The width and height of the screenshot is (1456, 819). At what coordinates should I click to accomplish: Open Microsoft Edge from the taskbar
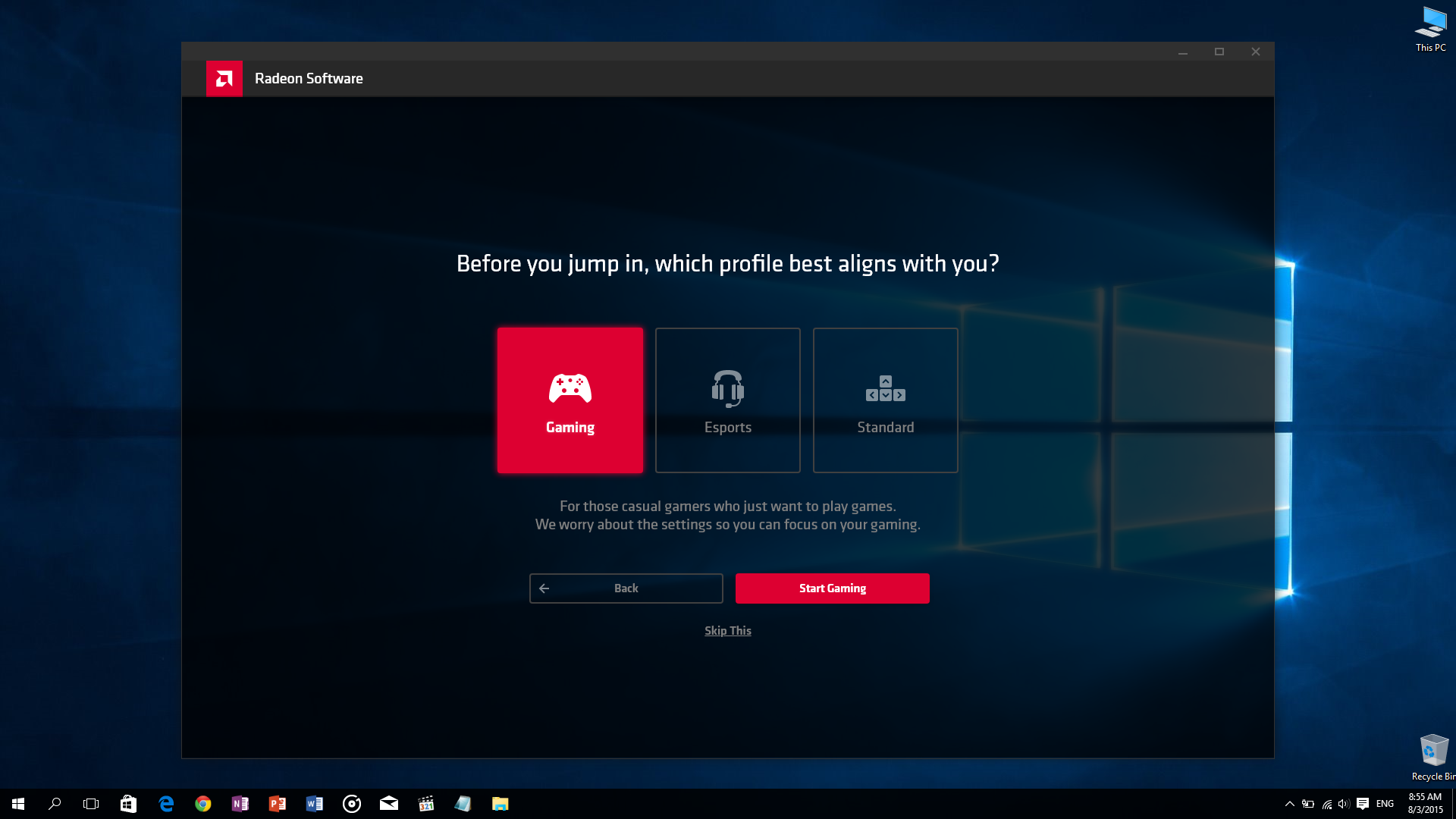(166, 803)
